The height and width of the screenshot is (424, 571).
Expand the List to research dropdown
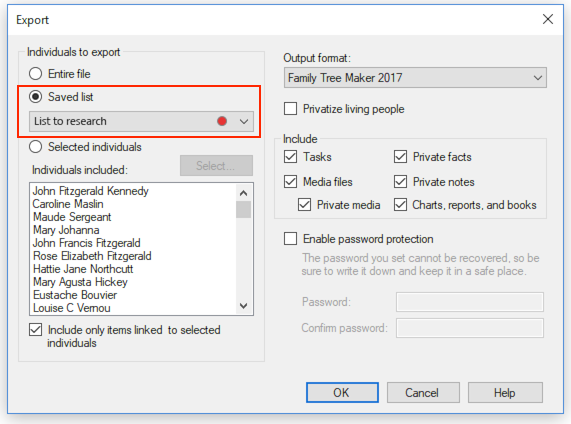coord(141,121)
